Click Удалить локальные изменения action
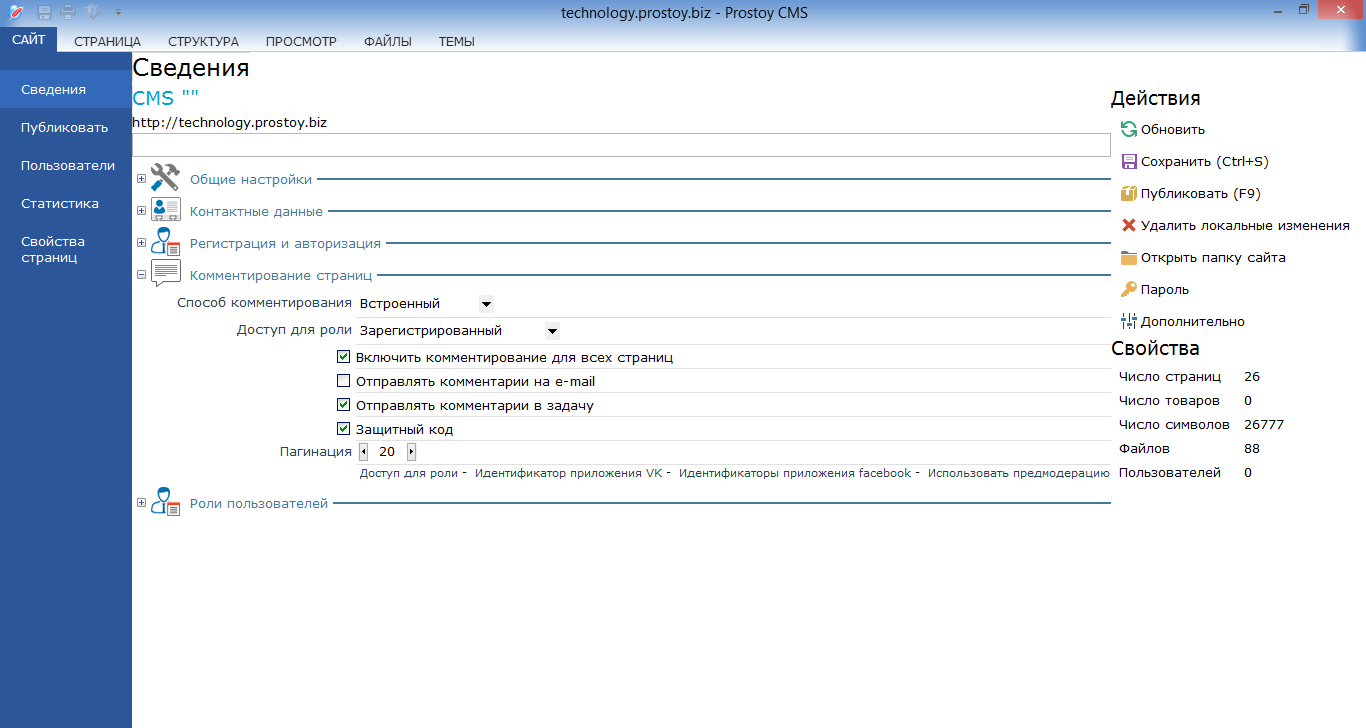This screenshot has height=728, width=1366. pos(1245,225)
